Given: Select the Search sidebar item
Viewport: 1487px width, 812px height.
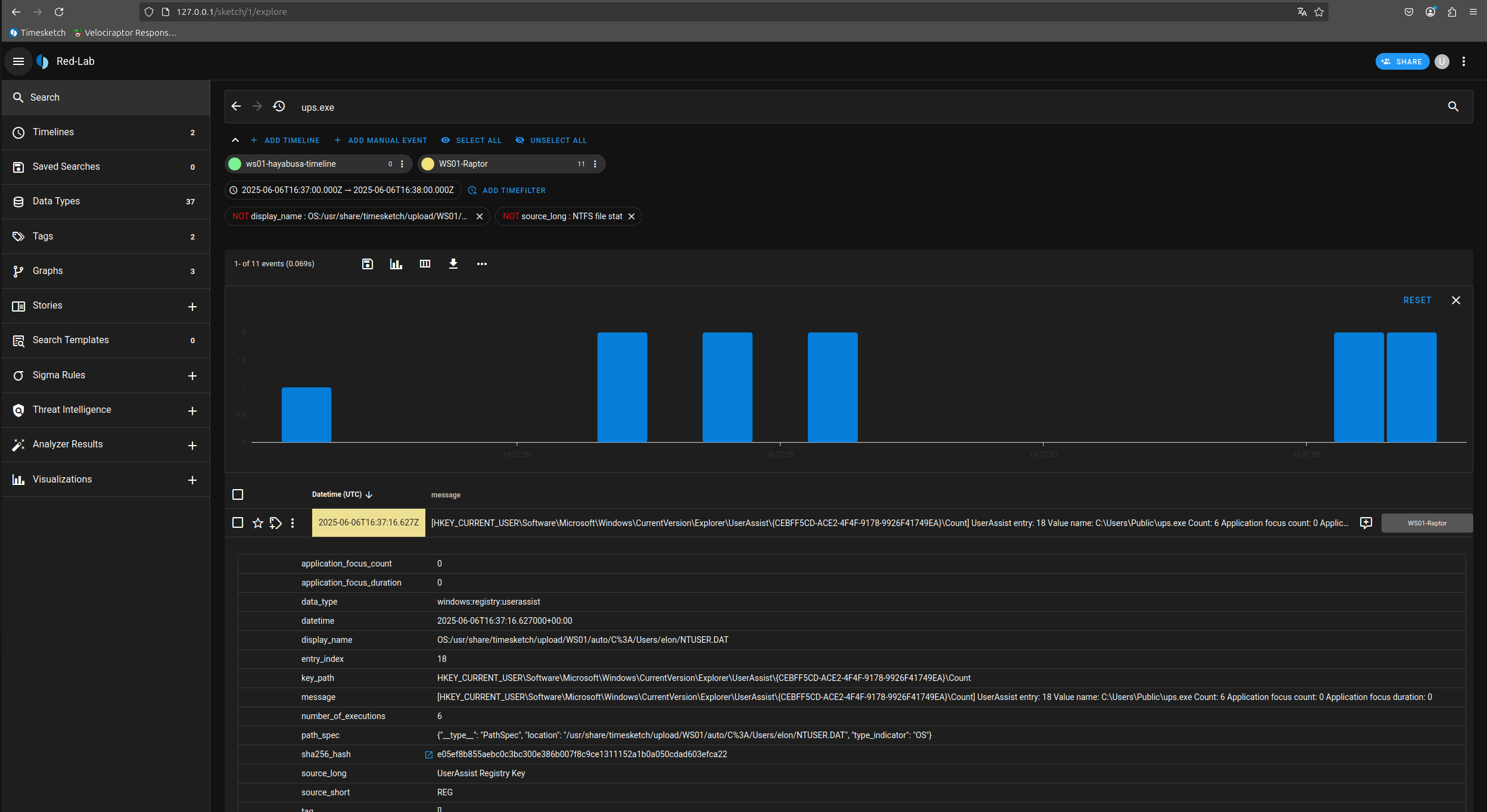Looking at the screenshot, I should (106, 98).
